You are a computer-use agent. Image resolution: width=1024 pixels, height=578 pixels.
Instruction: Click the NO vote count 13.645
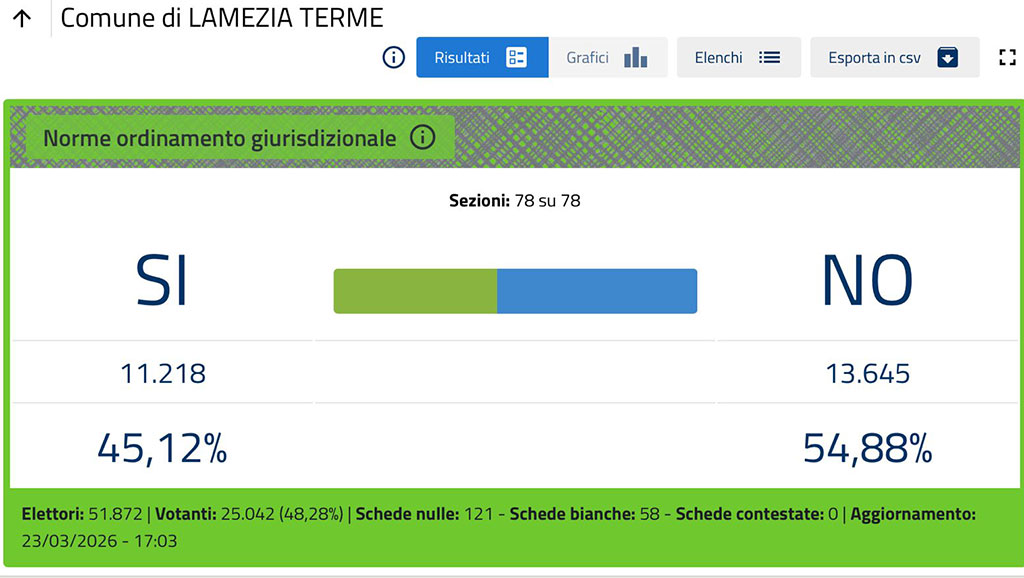click(867, 374)
